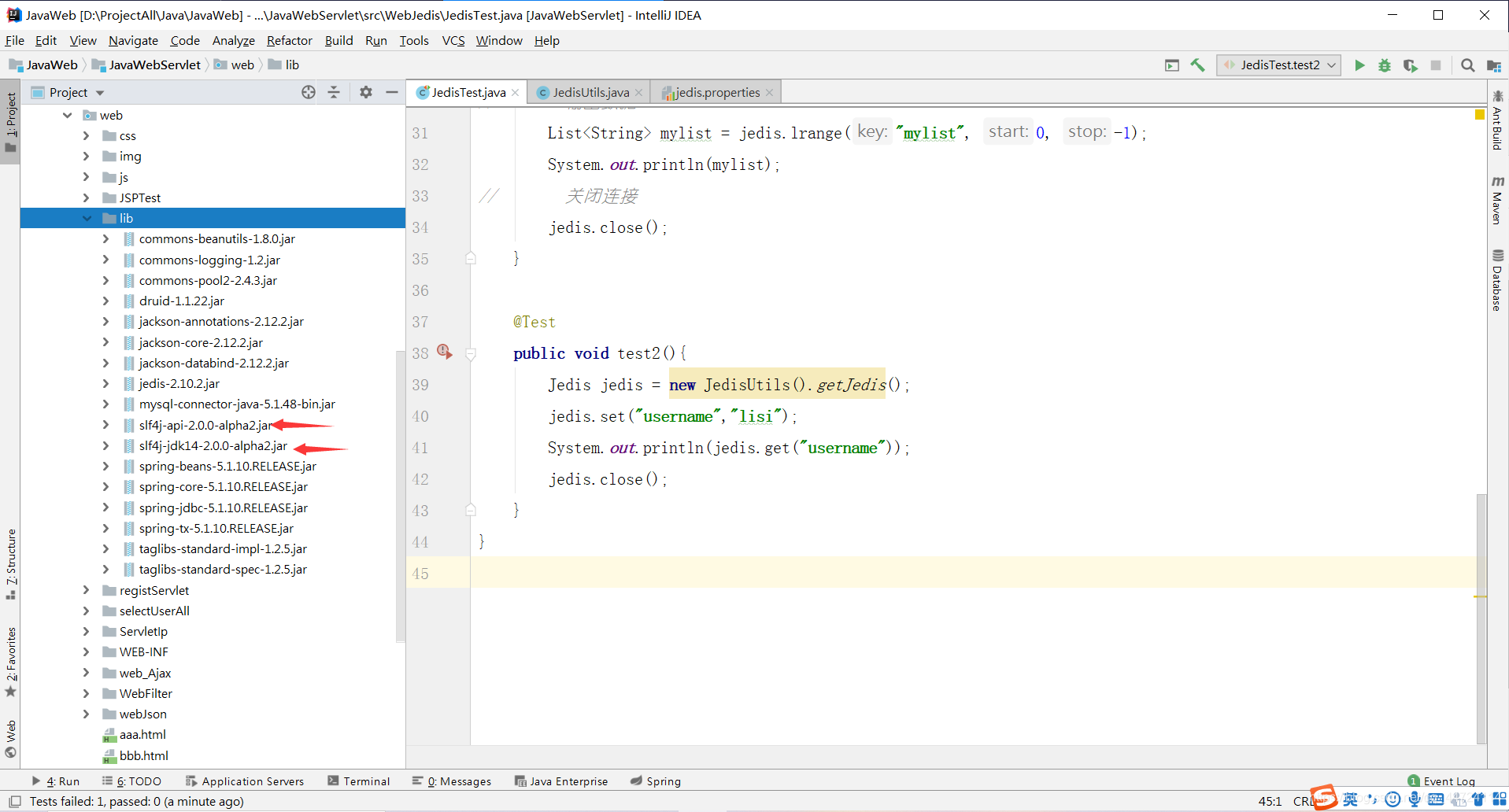Viewport: 1509px width, 812px height.
Task: Open the Database tool window
Action: click(x=1497, y=280)
